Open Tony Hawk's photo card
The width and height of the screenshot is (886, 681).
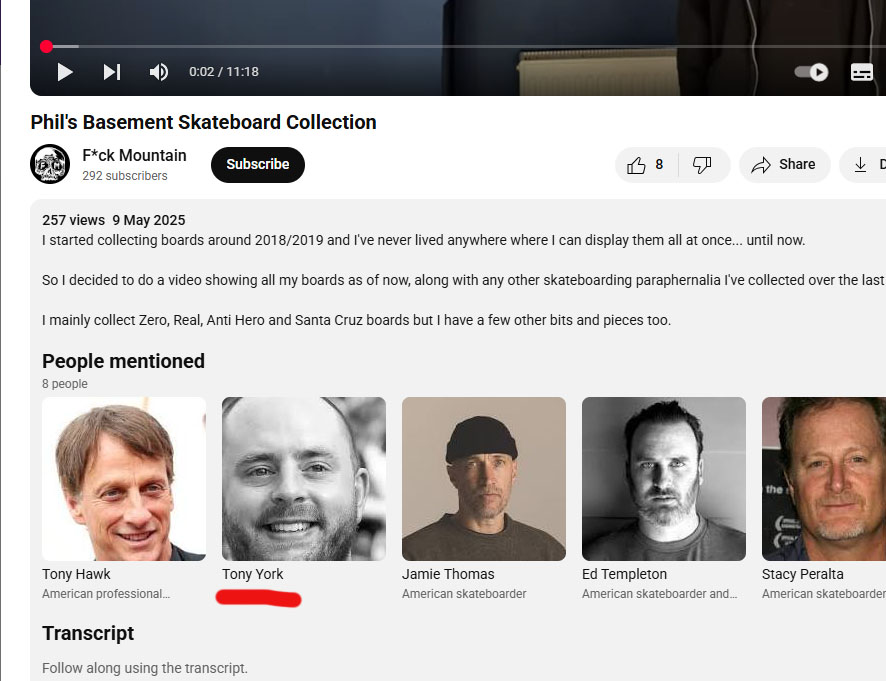124,478
